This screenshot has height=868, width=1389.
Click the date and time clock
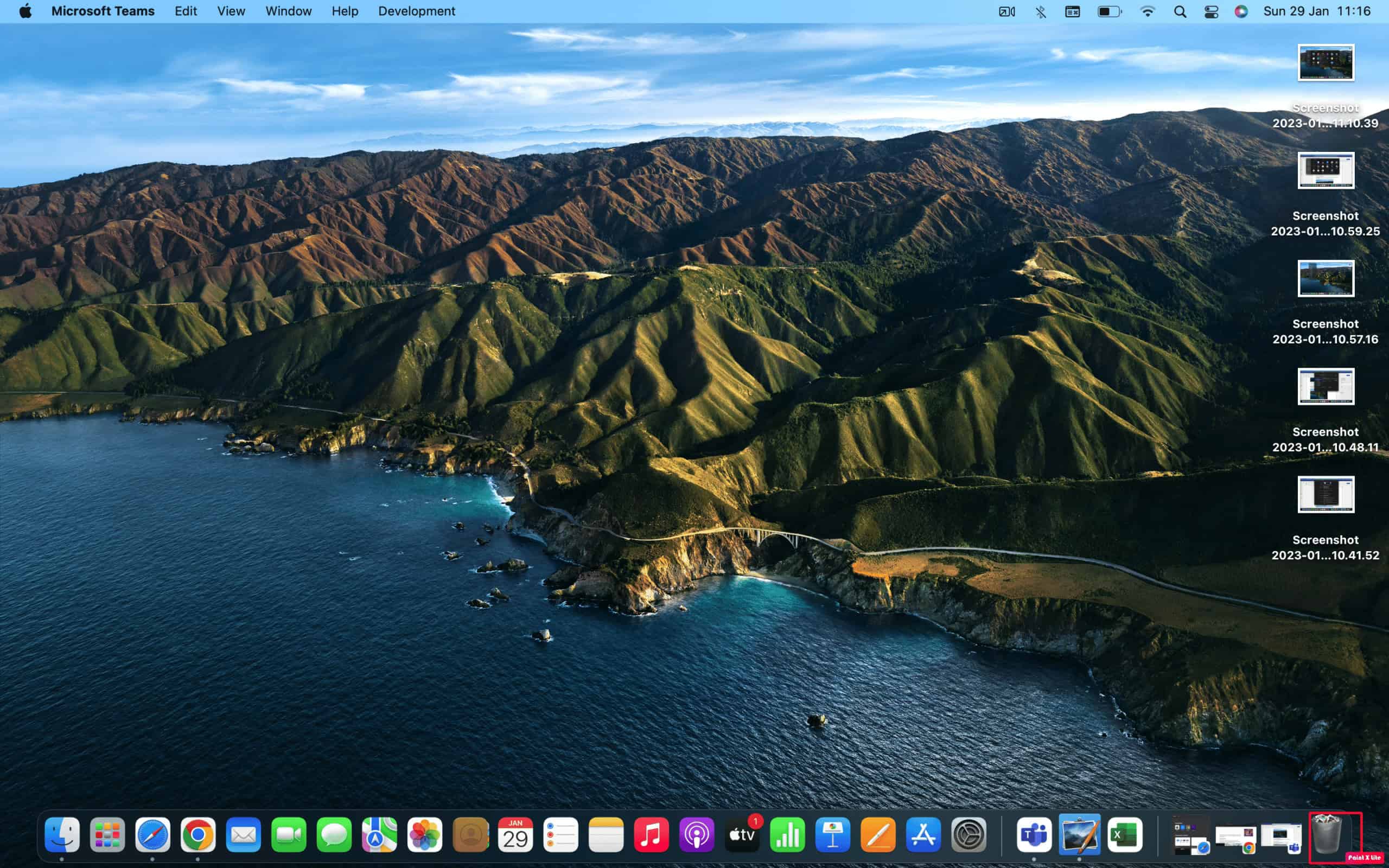[1317, 11]
